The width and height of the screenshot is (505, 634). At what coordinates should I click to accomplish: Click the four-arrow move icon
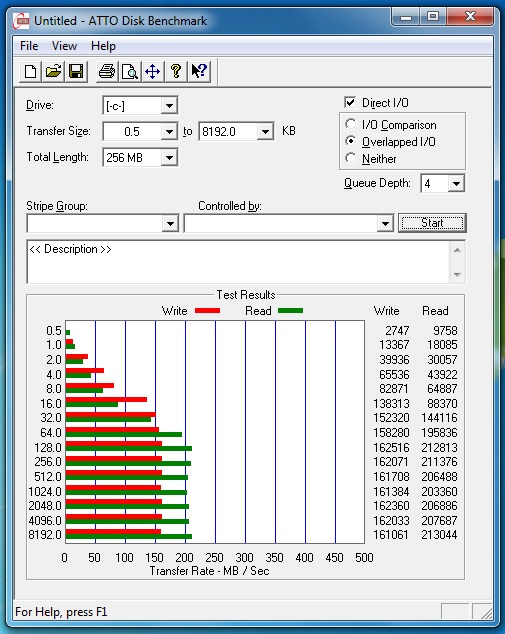[x=152, y=72]
